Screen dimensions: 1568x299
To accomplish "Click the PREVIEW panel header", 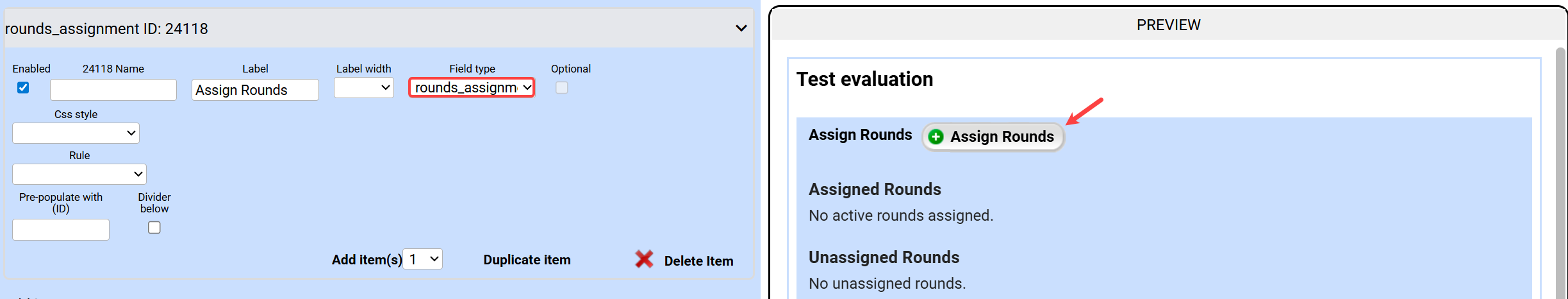I will pos(1168,25).
